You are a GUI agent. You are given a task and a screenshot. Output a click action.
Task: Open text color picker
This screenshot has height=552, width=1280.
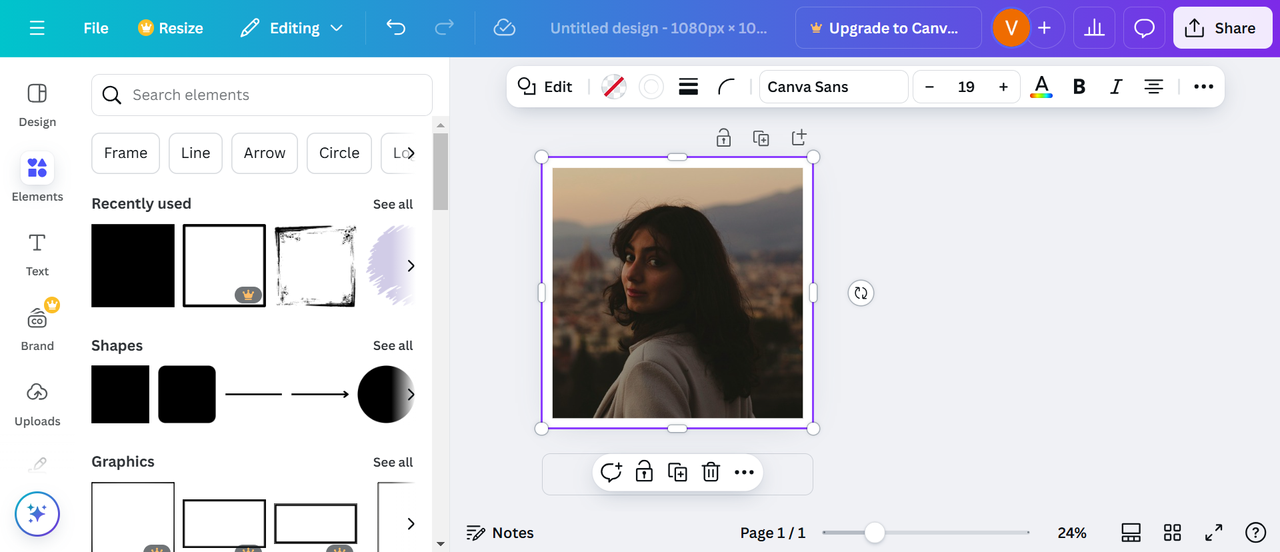1041,87
